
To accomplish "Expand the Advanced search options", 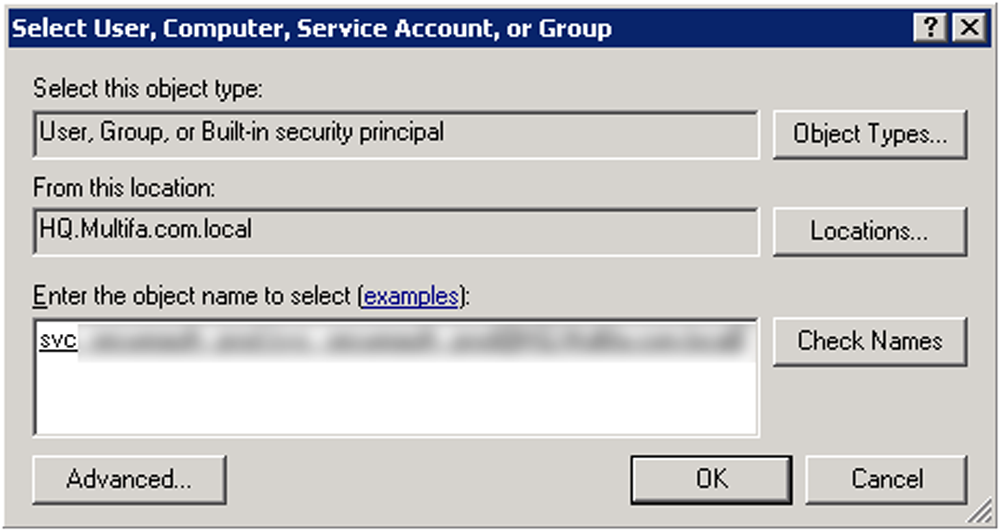I will point(129,479).
